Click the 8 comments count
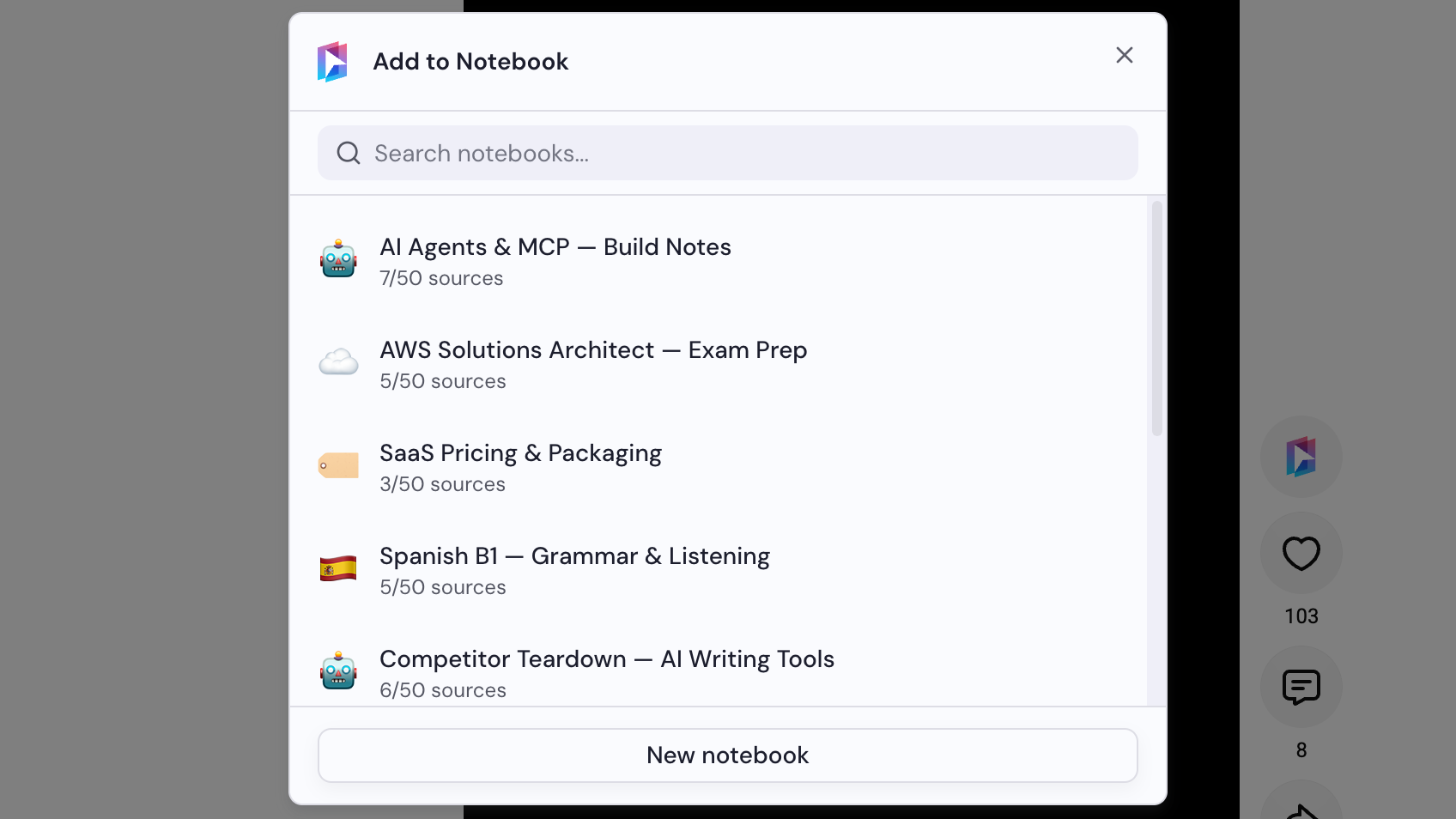Image resolution: width=1456 pixels, height=819 pixels. point(1301,750)
